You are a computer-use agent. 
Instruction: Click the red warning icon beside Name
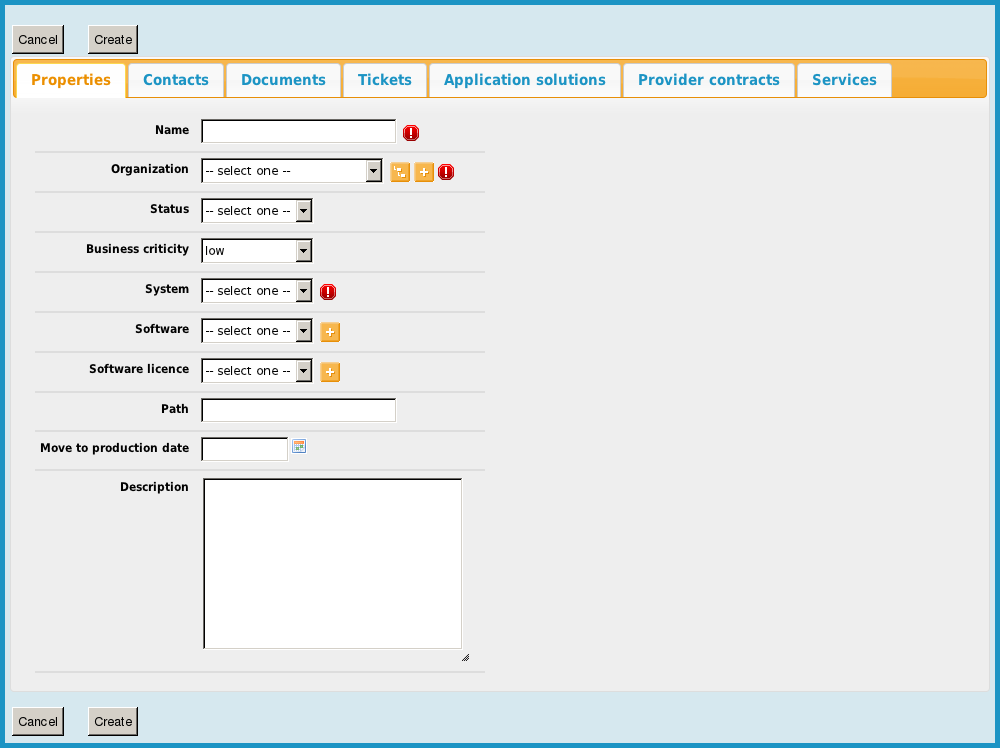click(x=411, y=133)
